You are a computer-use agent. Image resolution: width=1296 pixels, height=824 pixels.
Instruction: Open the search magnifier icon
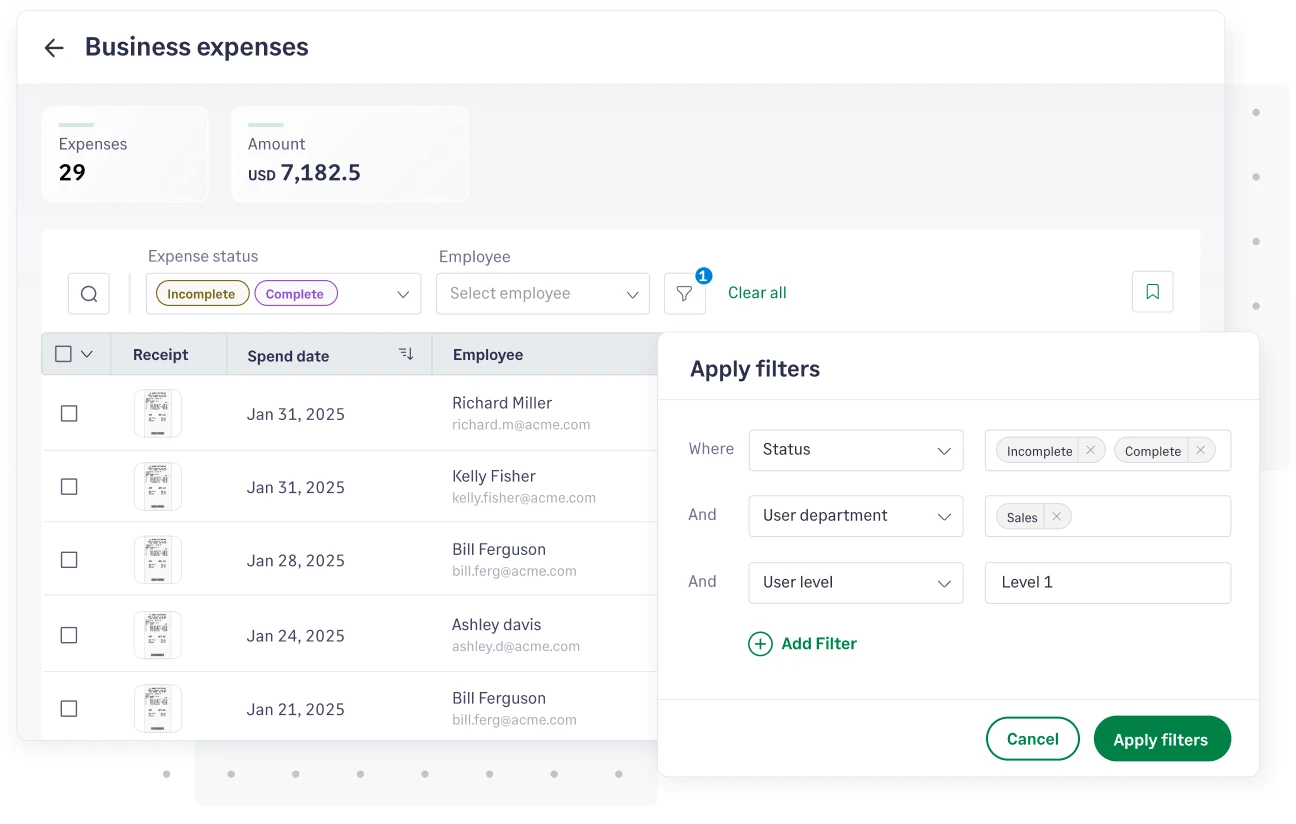(89, 293)
